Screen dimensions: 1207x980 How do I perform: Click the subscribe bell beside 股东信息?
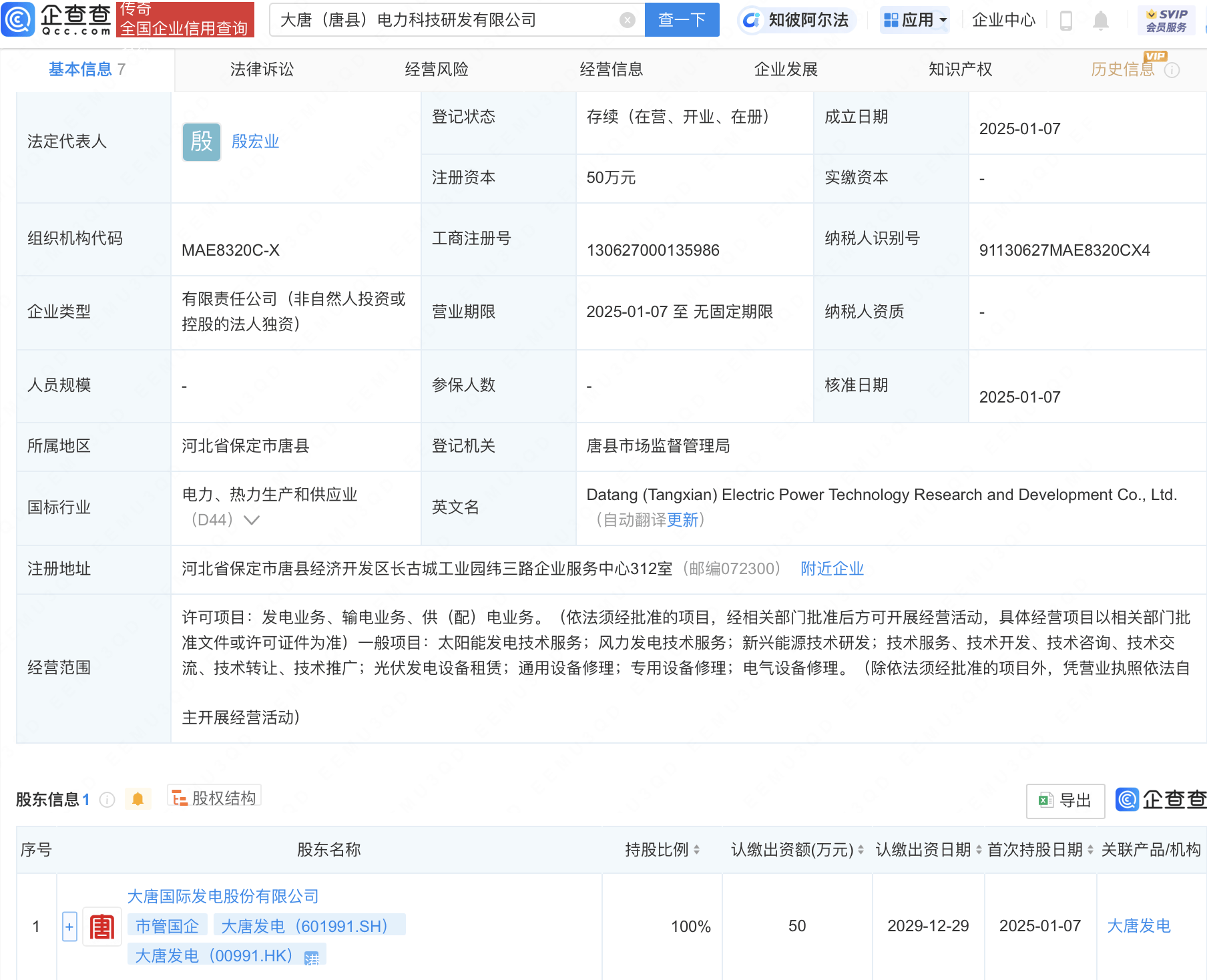(x=138, y=799)
